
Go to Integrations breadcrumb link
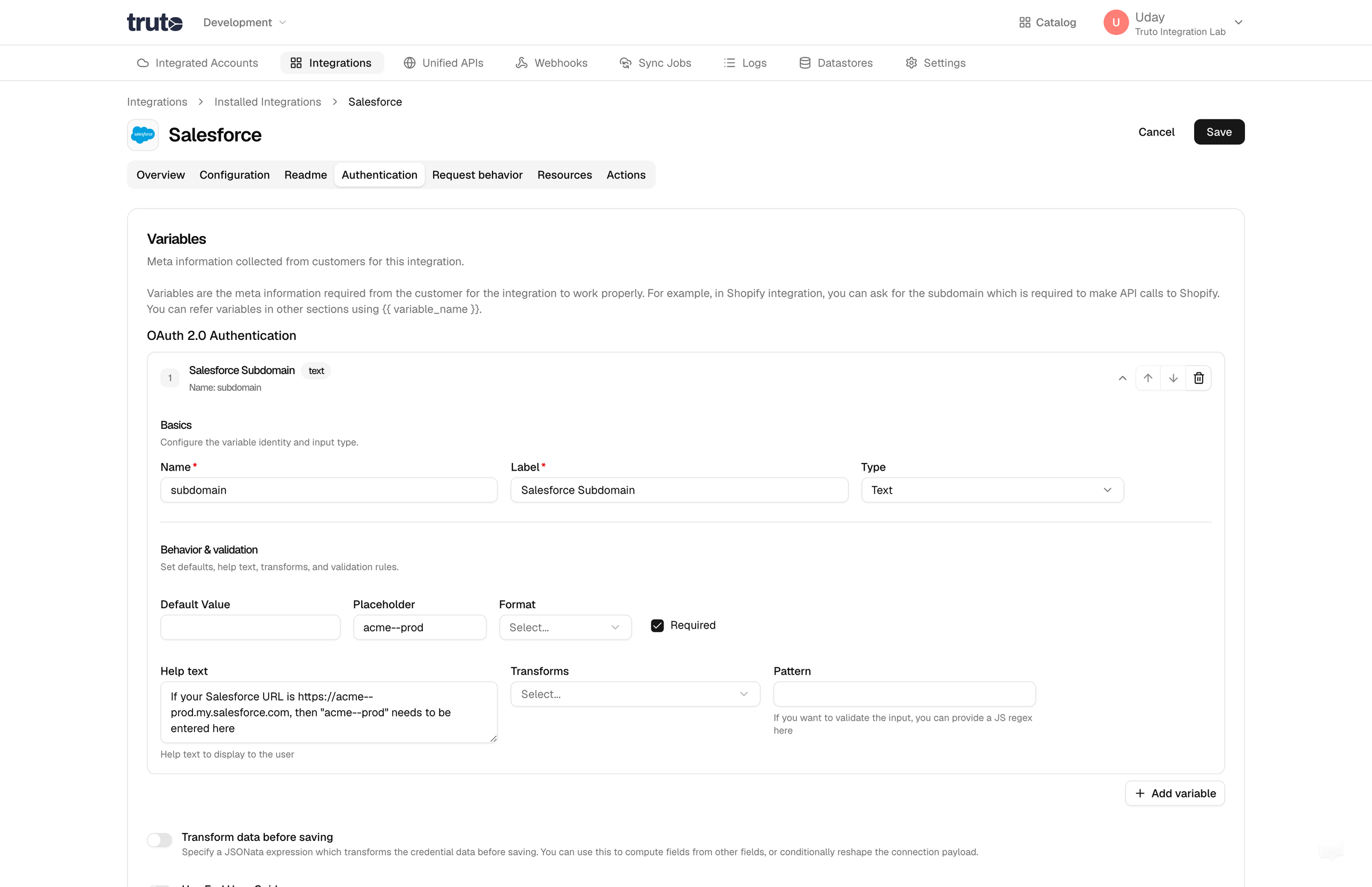[156, 102]
